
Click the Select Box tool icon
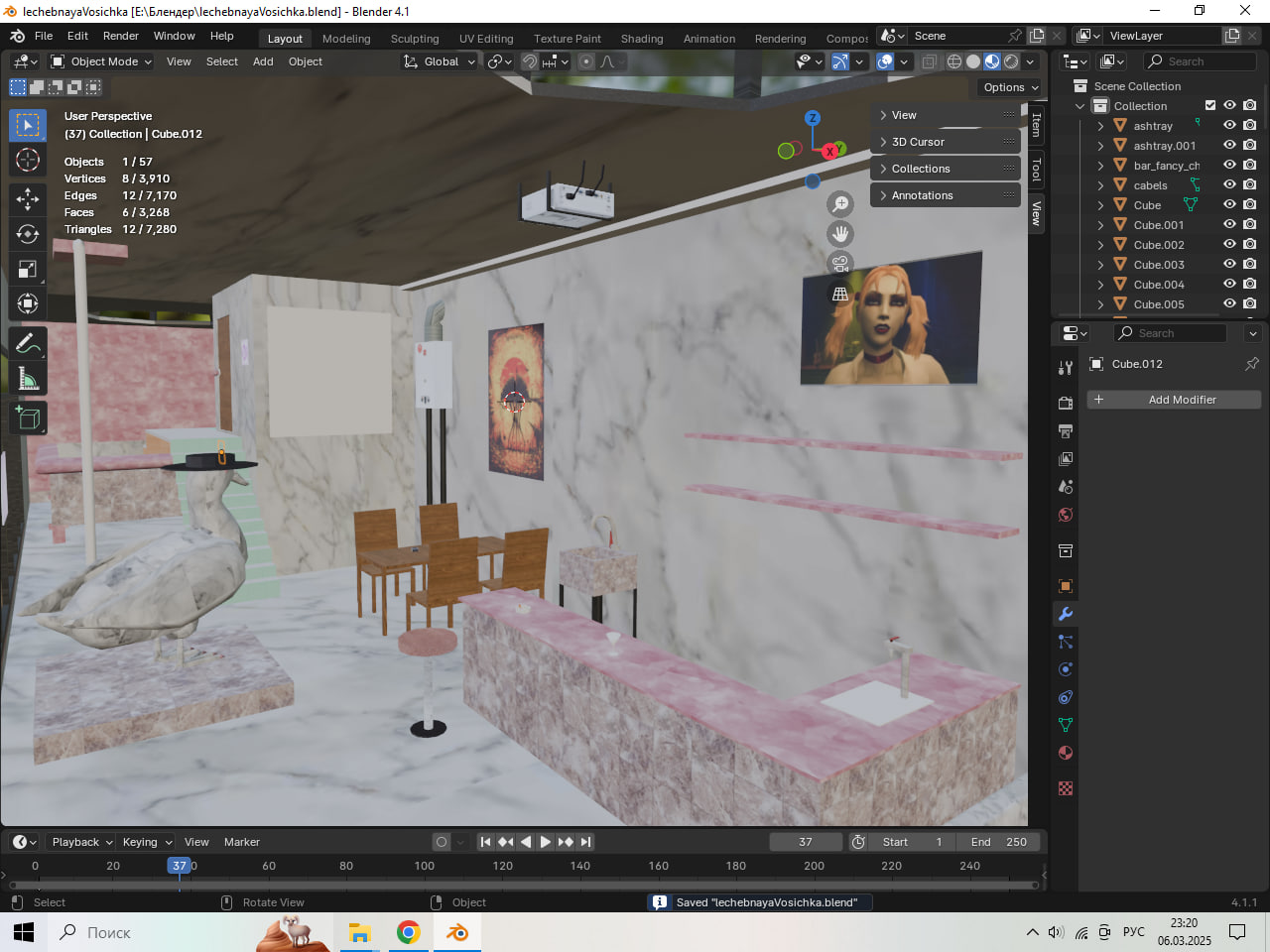(x=28, y=125)
